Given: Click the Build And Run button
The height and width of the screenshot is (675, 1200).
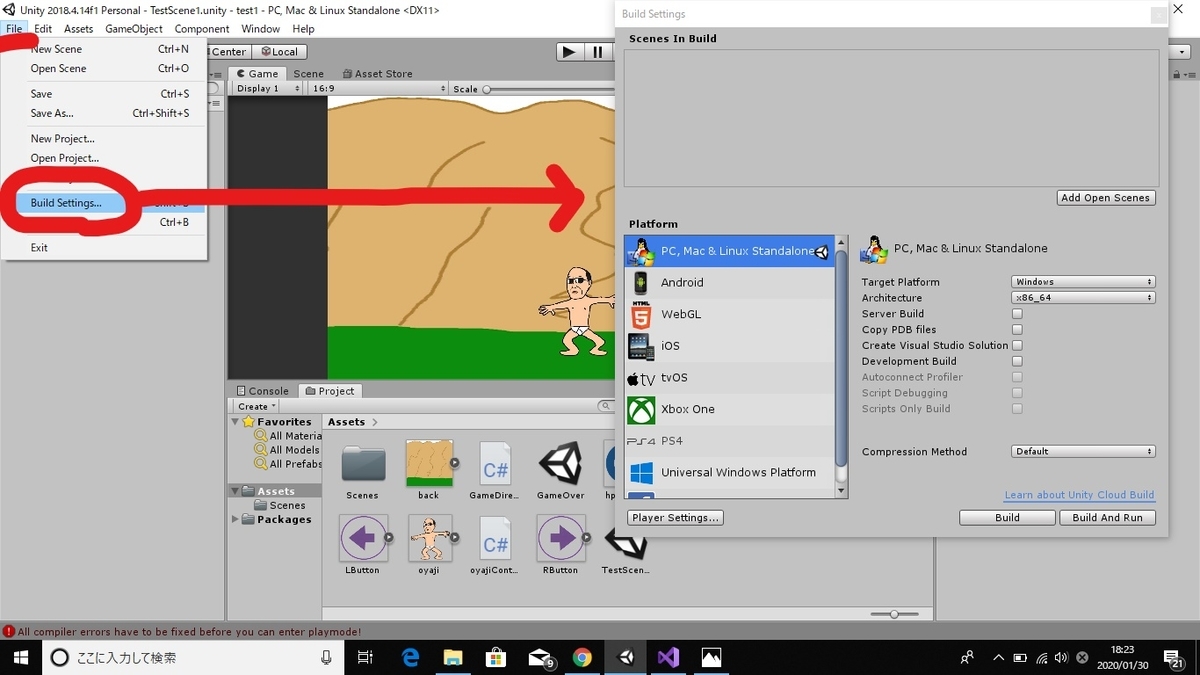Looking at the screenshot, I should click(1107, 518).
